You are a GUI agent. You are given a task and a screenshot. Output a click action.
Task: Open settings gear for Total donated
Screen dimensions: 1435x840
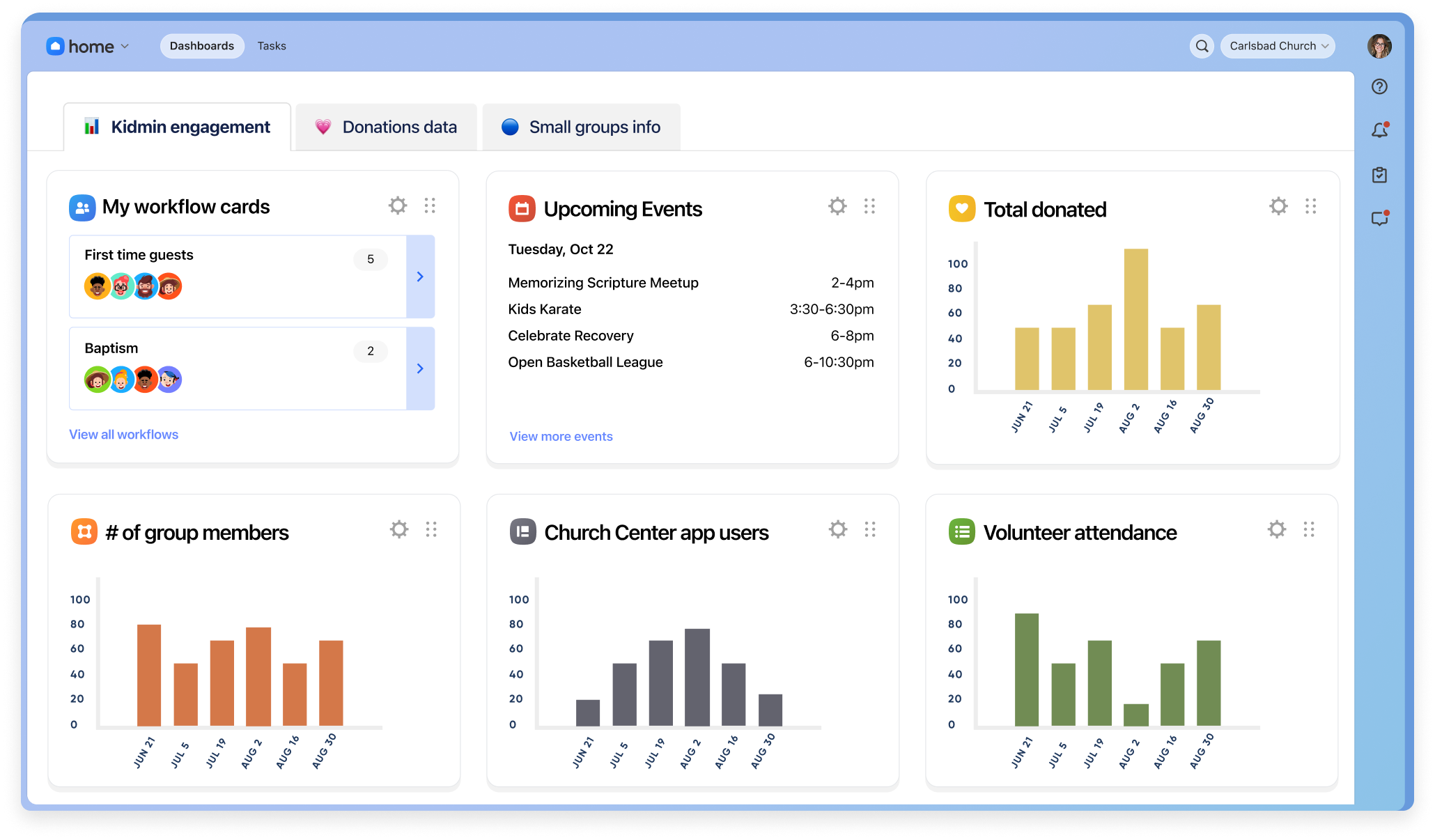[1278, 206]
